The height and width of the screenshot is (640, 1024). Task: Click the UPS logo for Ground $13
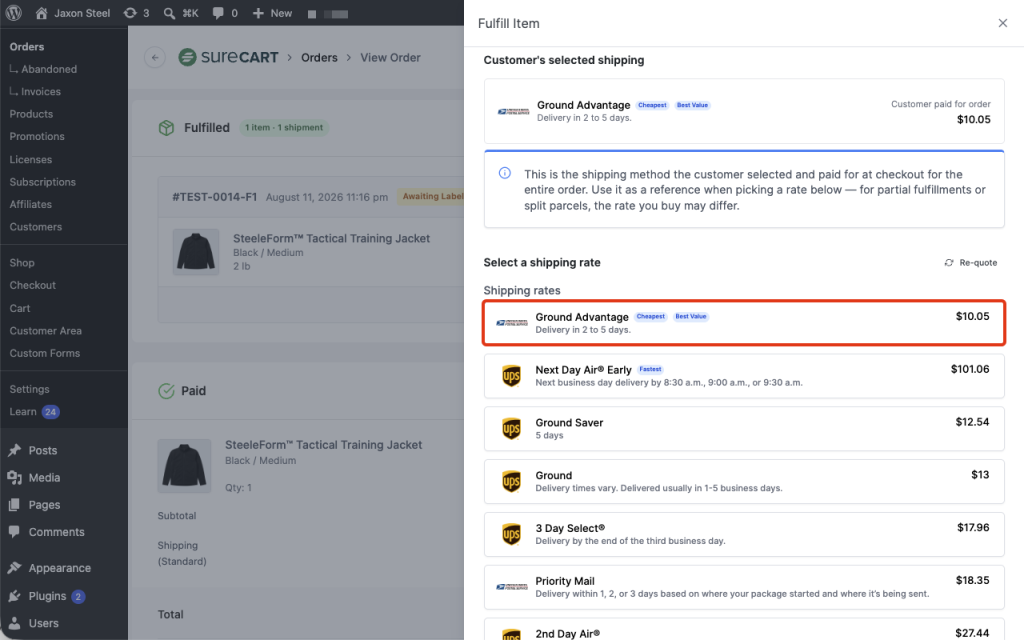511,482
